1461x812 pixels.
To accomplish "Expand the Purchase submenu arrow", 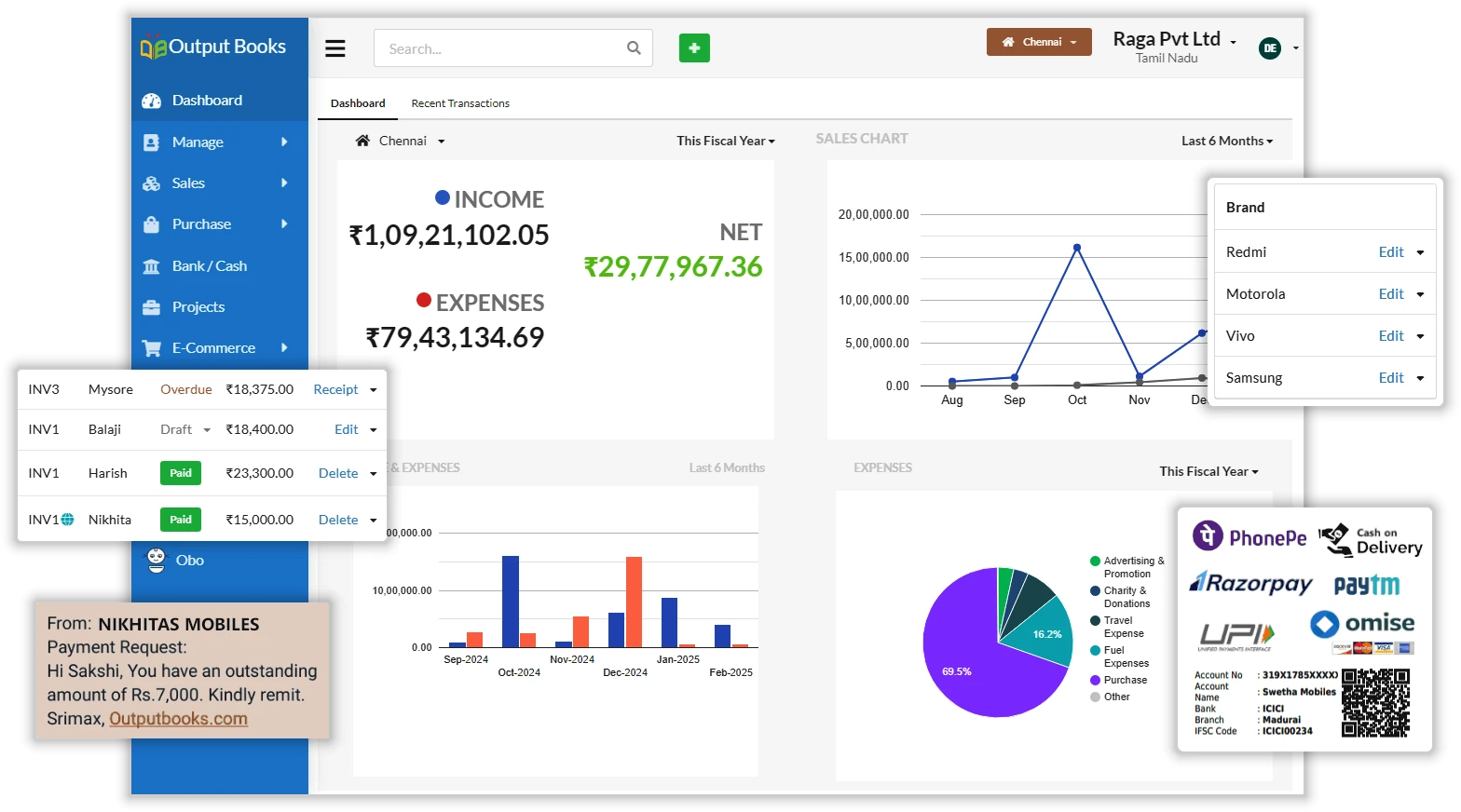I will [x=284, y=223].
